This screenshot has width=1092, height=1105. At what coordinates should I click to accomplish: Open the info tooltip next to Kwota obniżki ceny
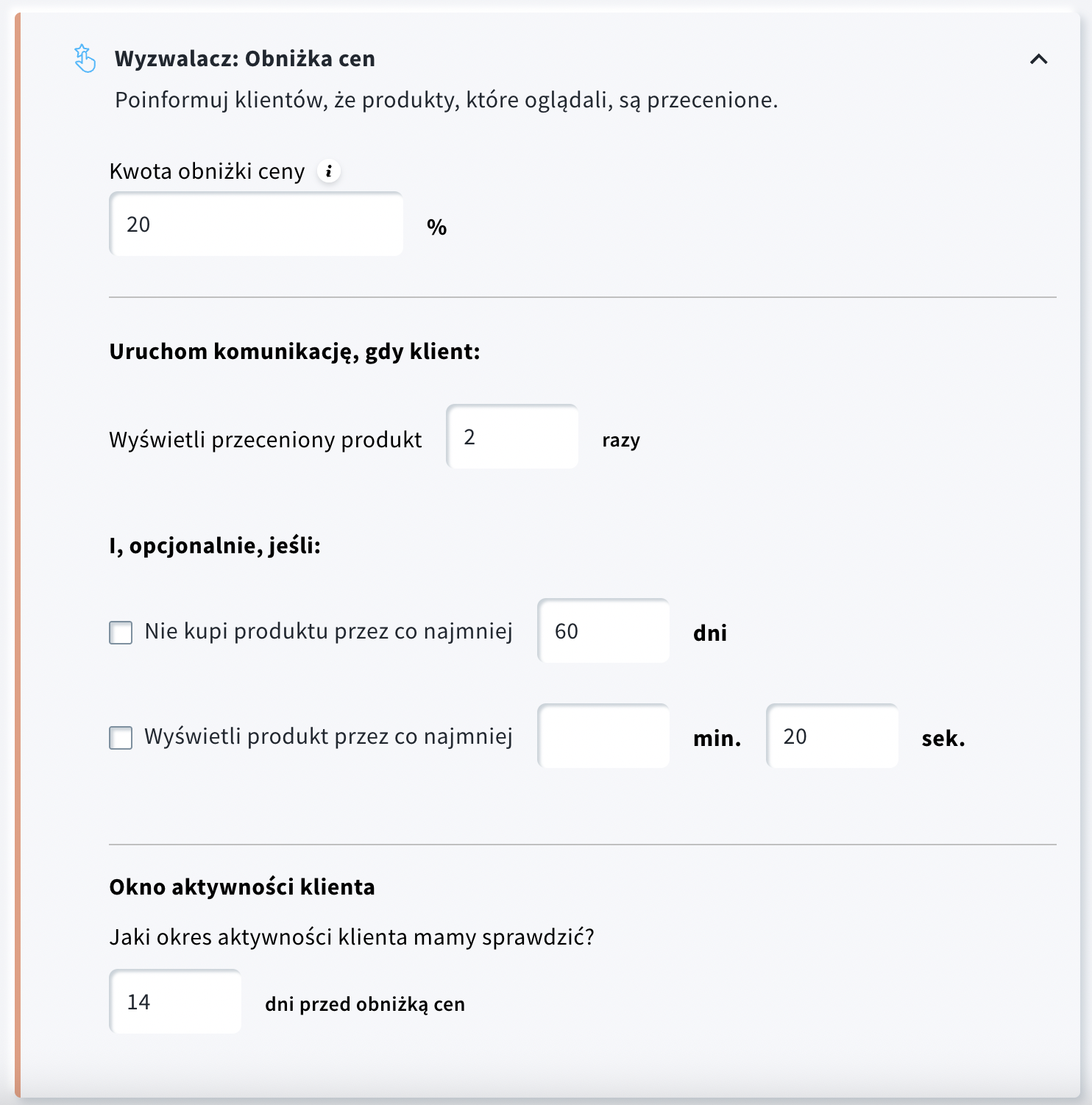coord(329,170)
